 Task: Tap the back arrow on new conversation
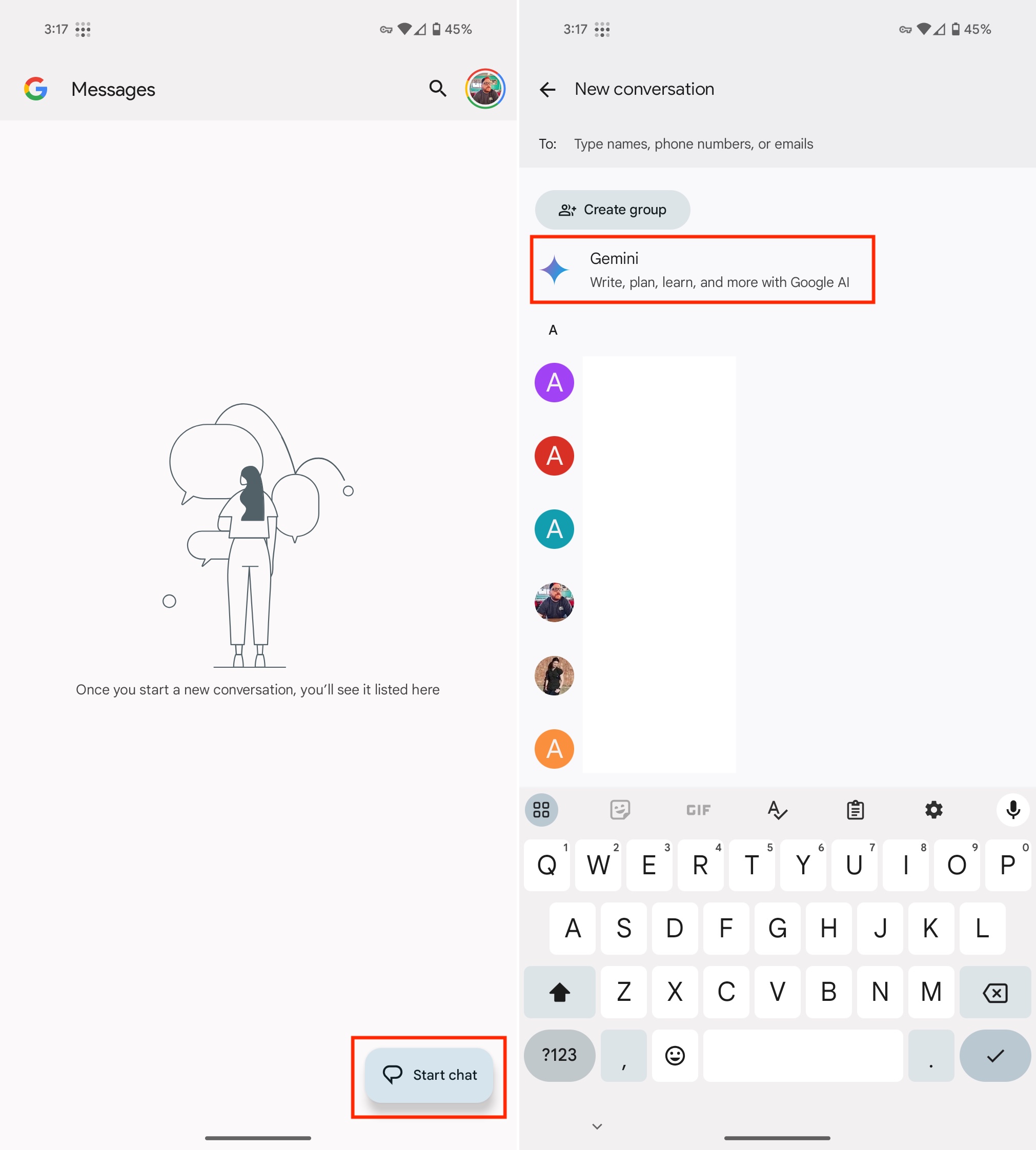click(548, 89)
